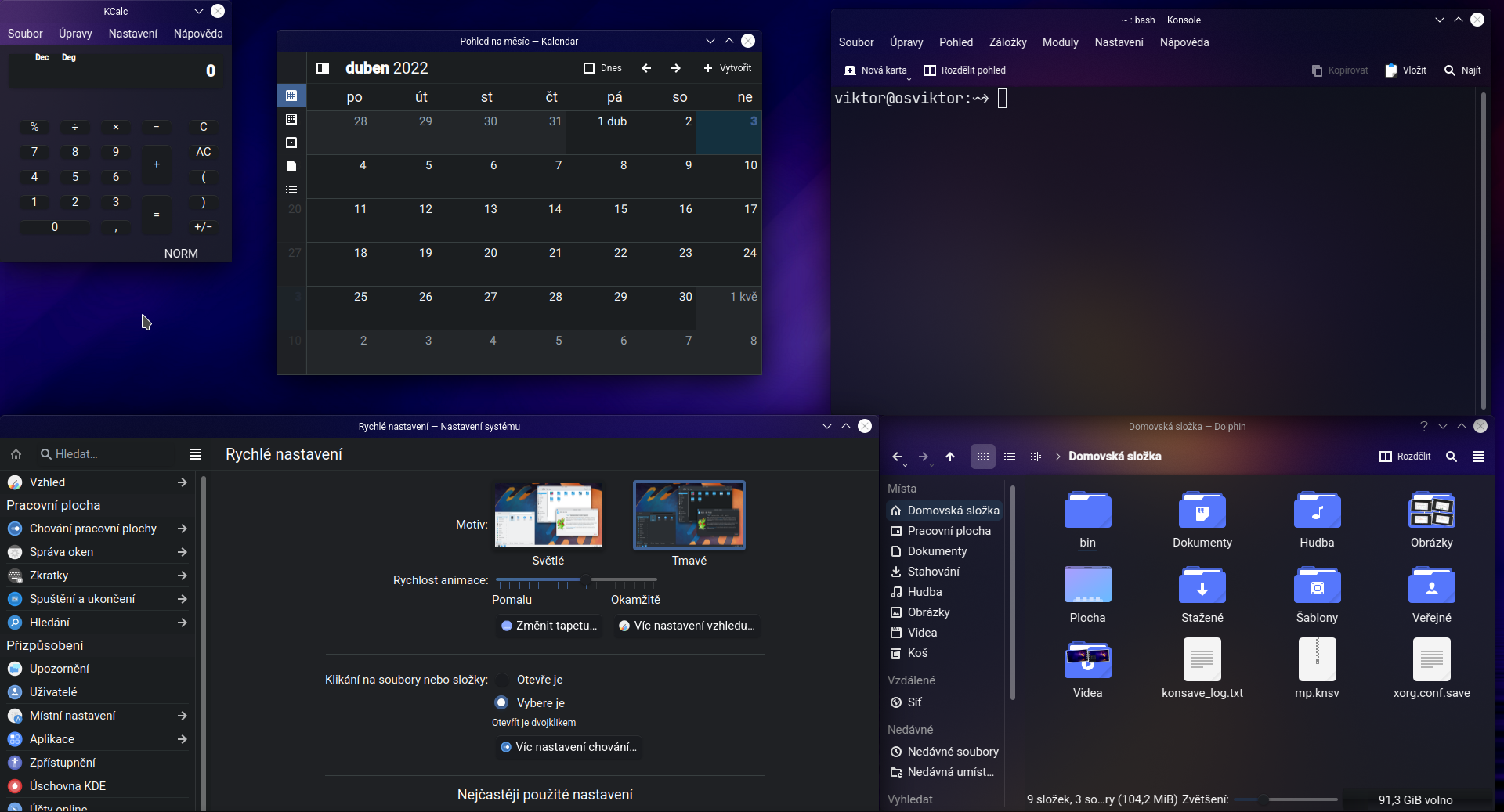
Task: Click Víc nastavení vzhledu button
Action: tap(687, 626)
